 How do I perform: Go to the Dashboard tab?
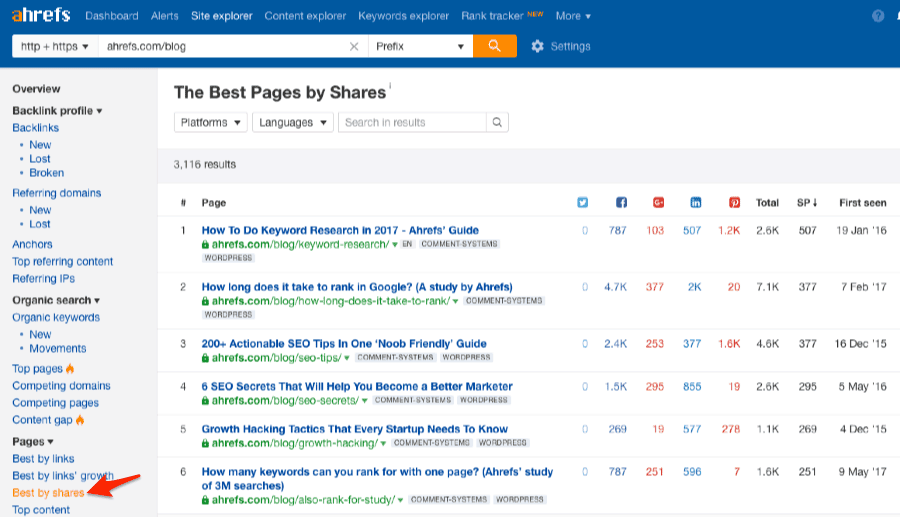pyautogui.click(x=112, y=16)
